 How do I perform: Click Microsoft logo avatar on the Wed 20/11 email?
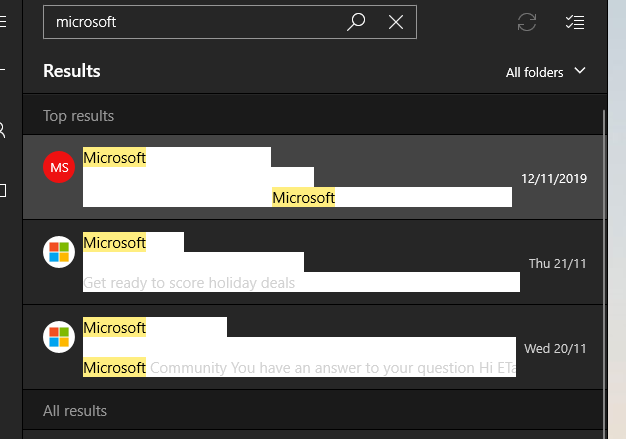click(x=59, y=337)
